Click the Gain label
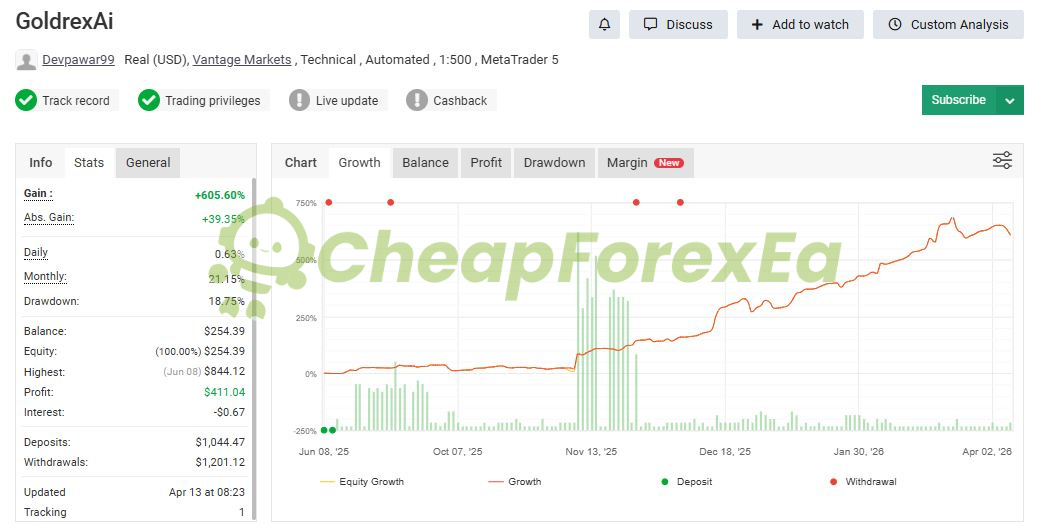Screen dimensions: 1050x529 click(x=38, y=194)
